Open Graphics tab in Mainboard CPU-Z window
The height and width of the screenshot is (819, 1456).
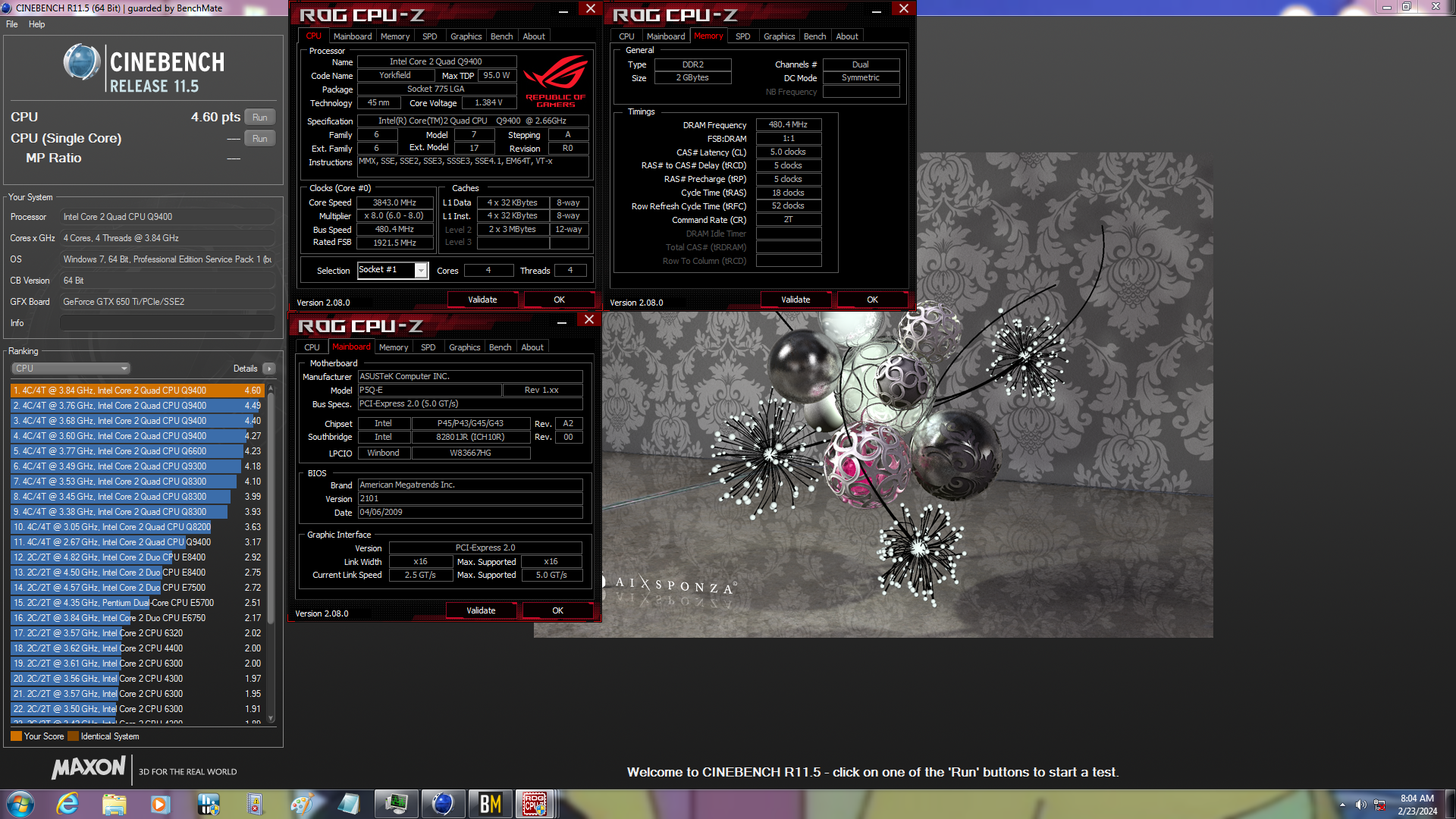tap(464, 347)
